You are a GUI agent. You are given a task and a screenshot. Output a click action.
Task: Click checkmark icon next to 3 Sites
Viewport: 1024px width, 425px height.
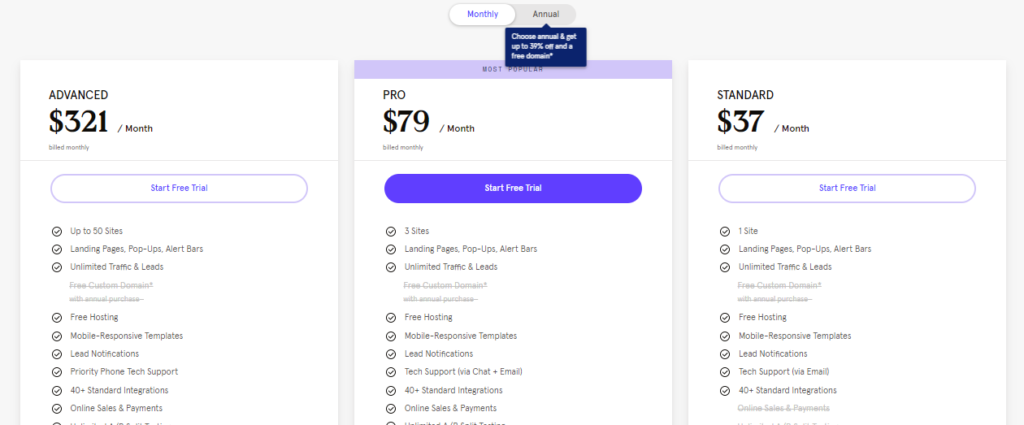click(391, 231)
